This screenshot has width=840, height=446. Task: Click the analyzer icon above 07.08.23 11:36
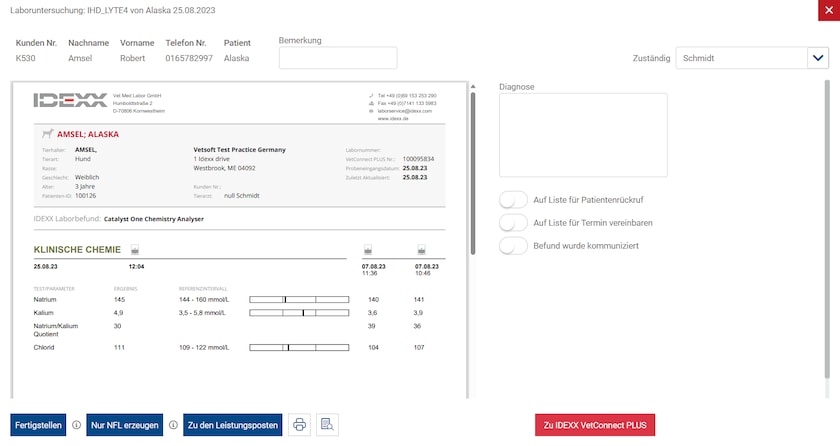(x=368, y=250)
